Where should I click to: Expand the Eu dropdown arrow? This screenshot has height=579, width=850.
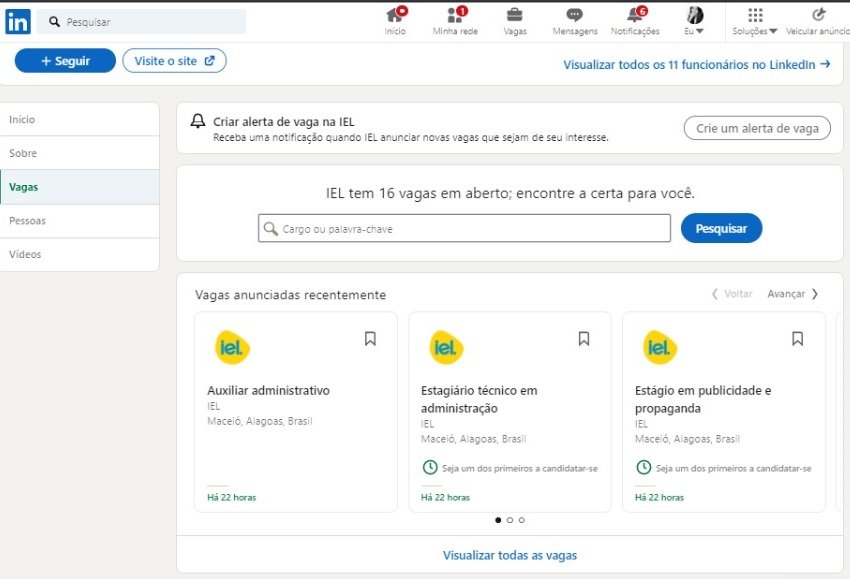[x=700, y=31]
